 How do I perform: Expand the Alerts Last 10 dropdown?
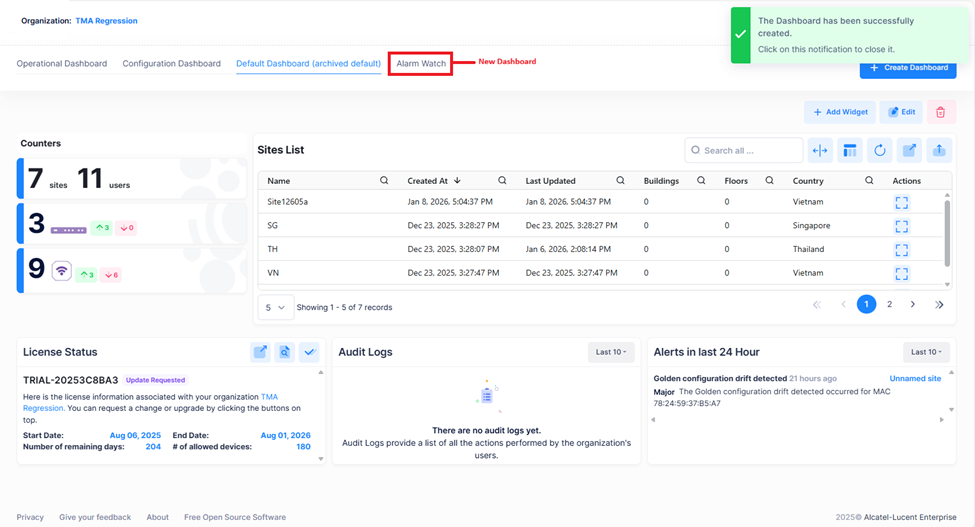(926, 352)
